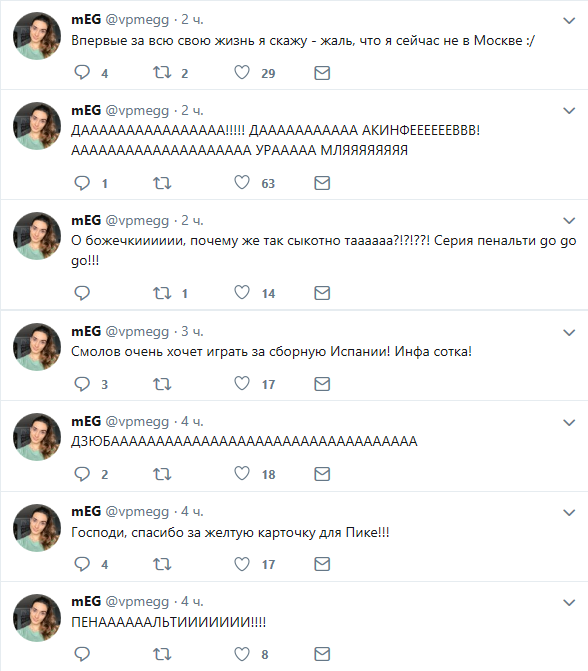Like the ПЕНАААААЛЬТИИИ tweet

click(242, 654)
